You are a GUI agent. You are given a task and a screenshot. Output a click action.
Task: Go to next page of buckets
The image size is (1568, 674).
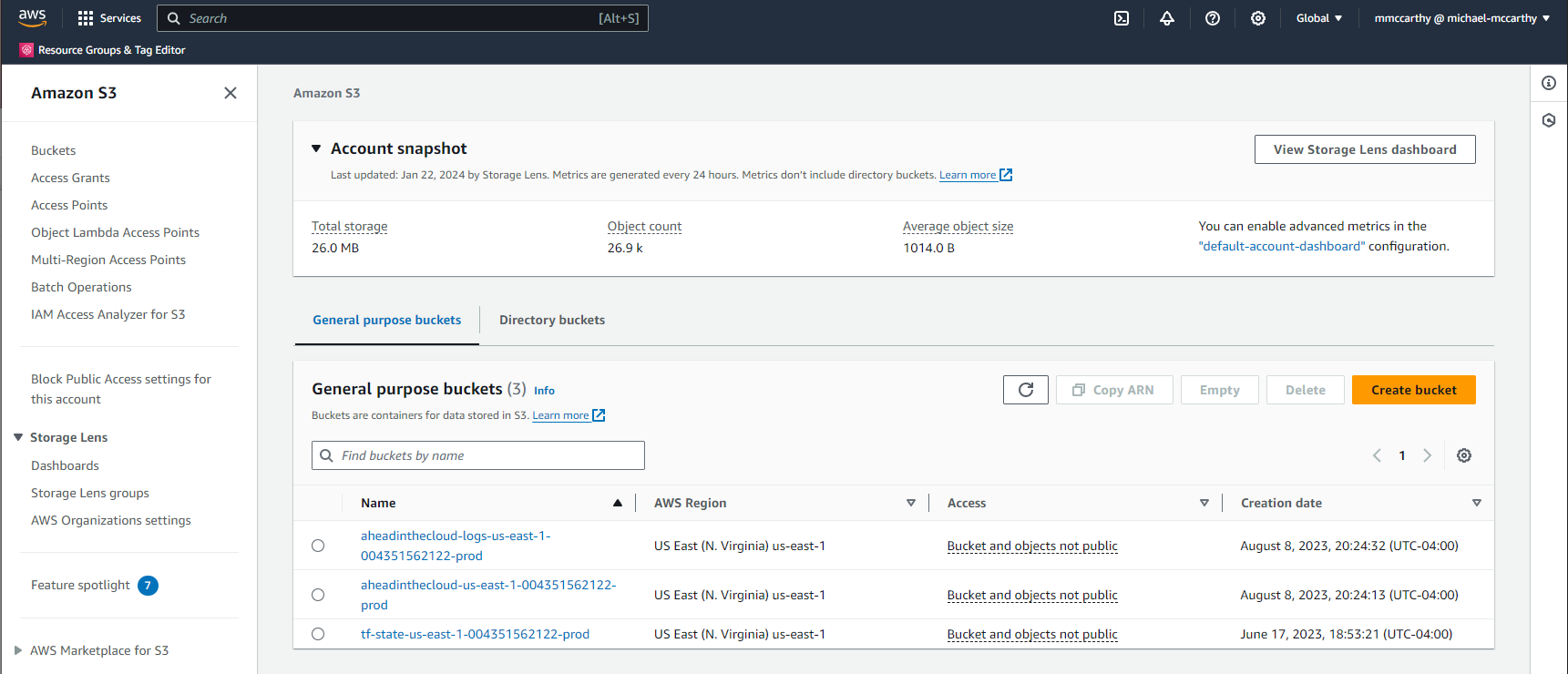(x=1428, y=455)
